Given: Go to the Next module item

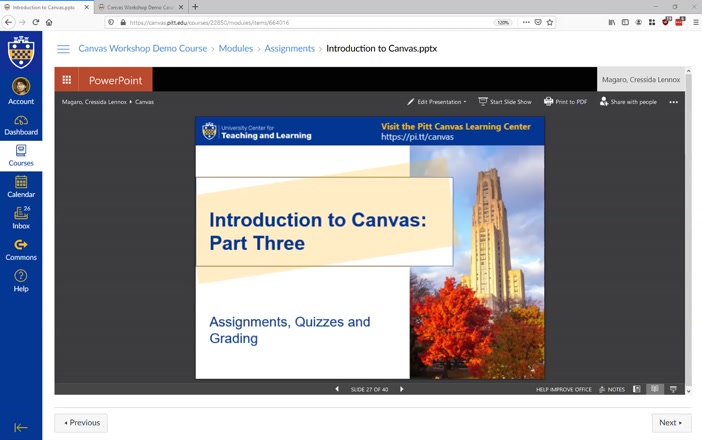Looking at the screenshot, I should [672, 423].
